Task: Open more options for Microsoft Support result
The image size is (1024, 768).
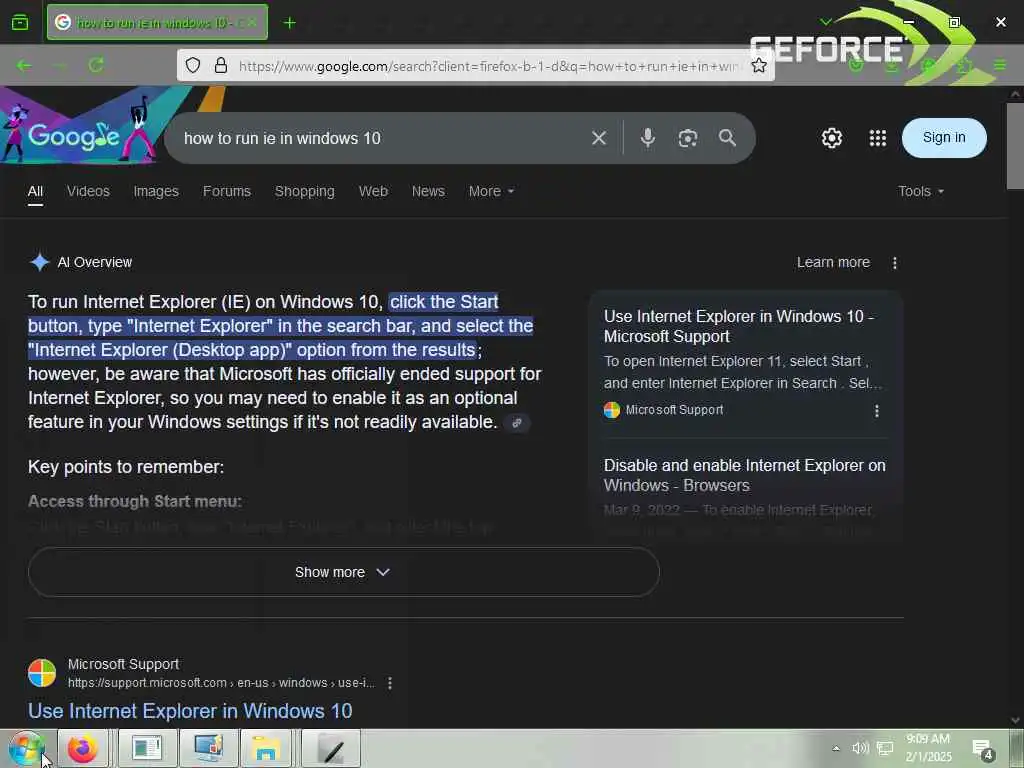Action: coord(390,683)
